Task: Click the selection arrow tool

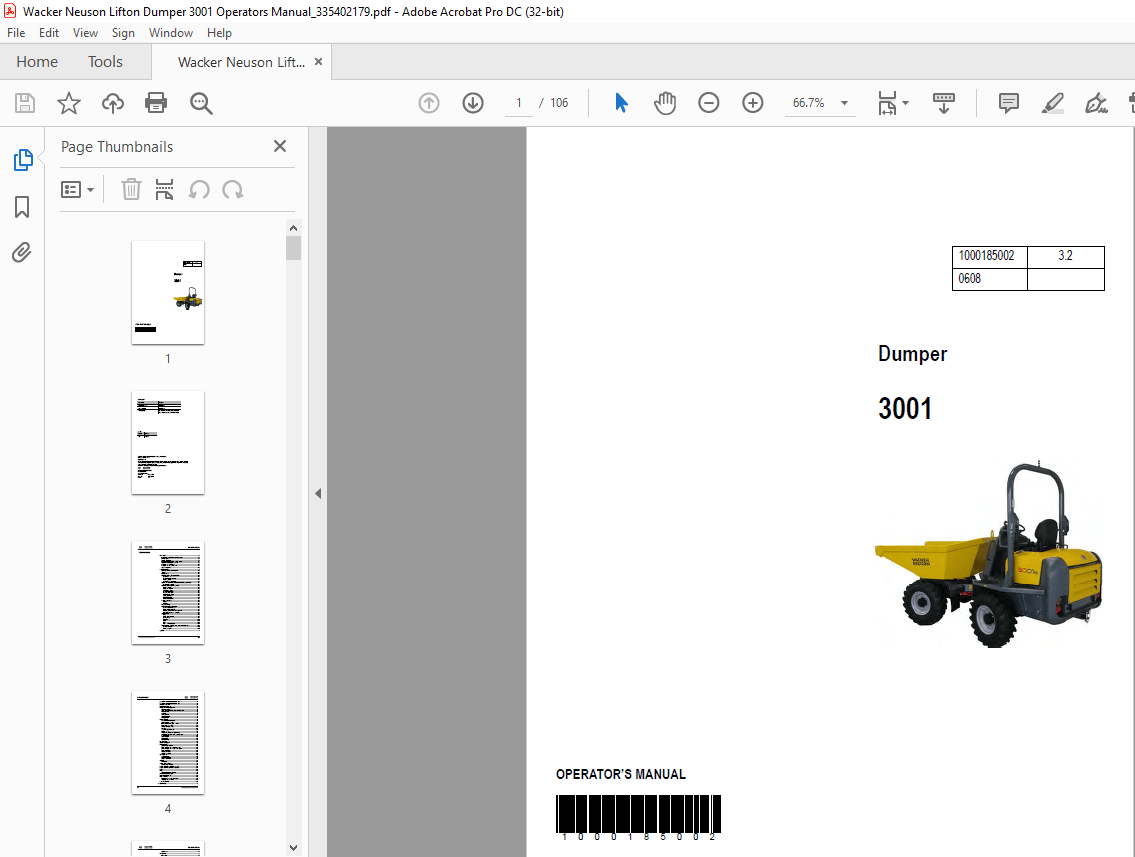Action: click(x=621, y=103)
